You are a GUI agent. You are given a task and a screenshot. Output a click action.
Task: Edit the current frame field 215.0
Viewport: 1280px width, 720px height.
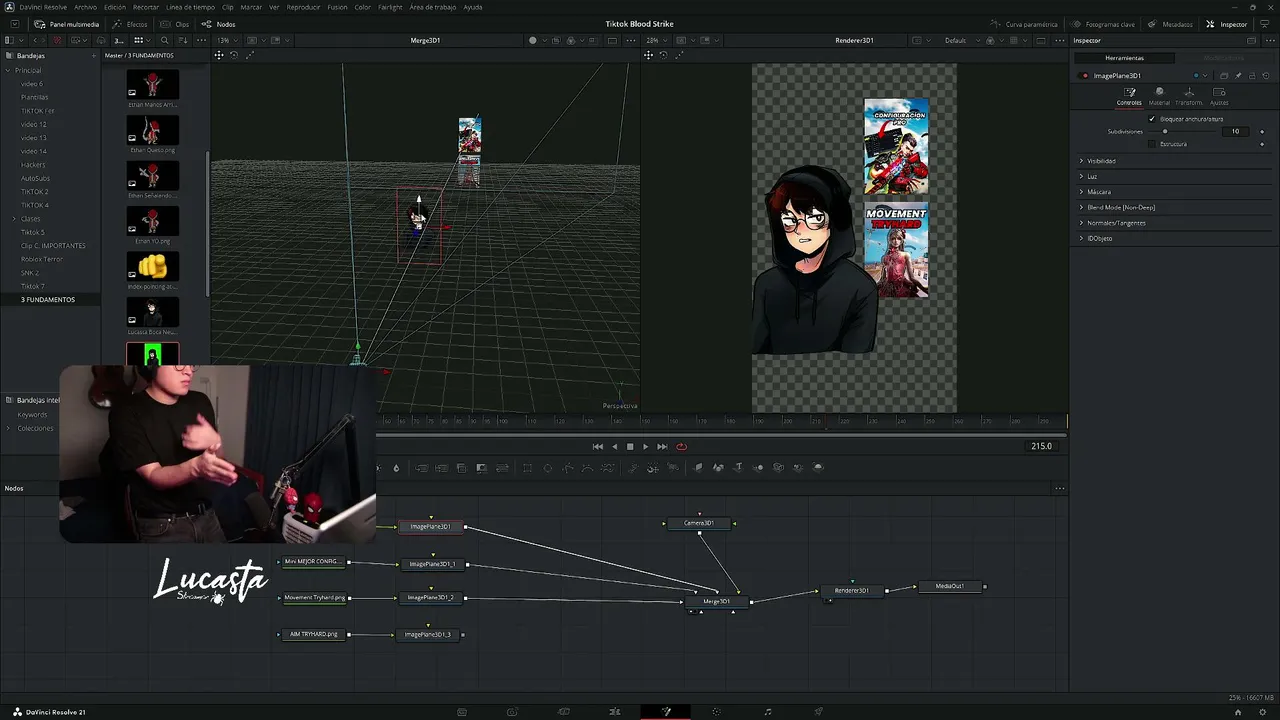pyautogui.click(x=1041, y=446)
